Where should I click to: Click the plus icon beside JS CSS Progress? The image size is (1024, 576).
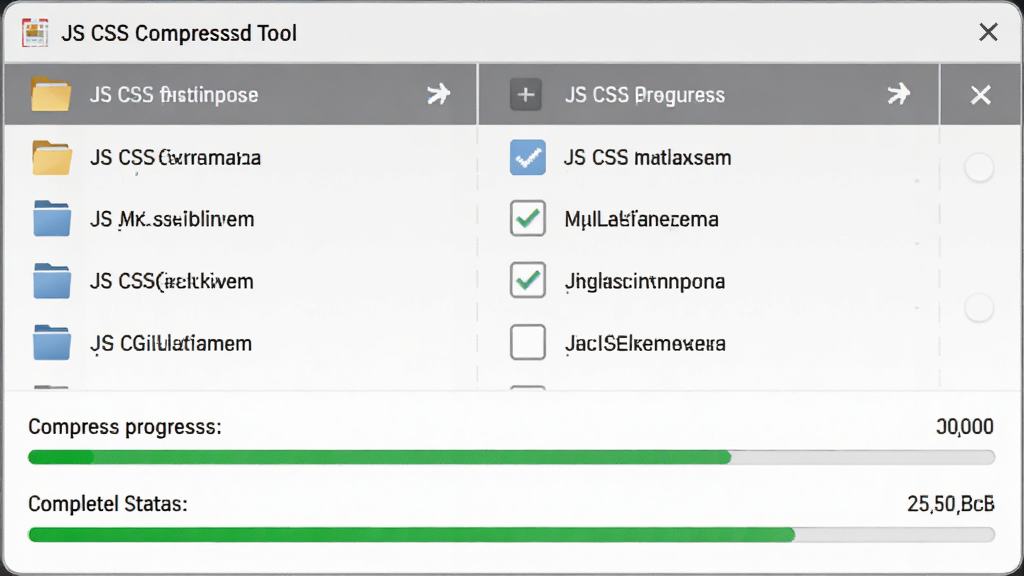(x=526, y=95)
